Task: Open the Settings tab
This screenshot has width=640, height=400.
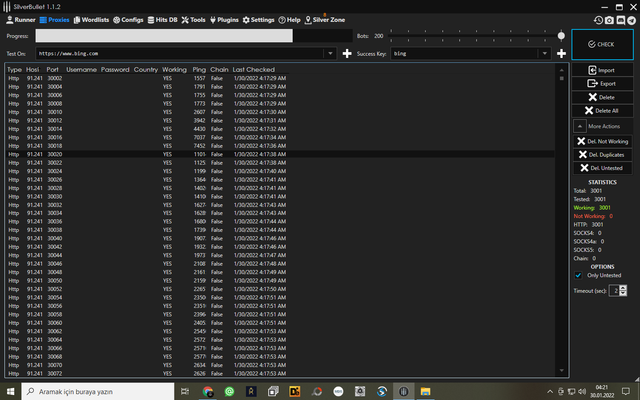Action: coord(258,20)
